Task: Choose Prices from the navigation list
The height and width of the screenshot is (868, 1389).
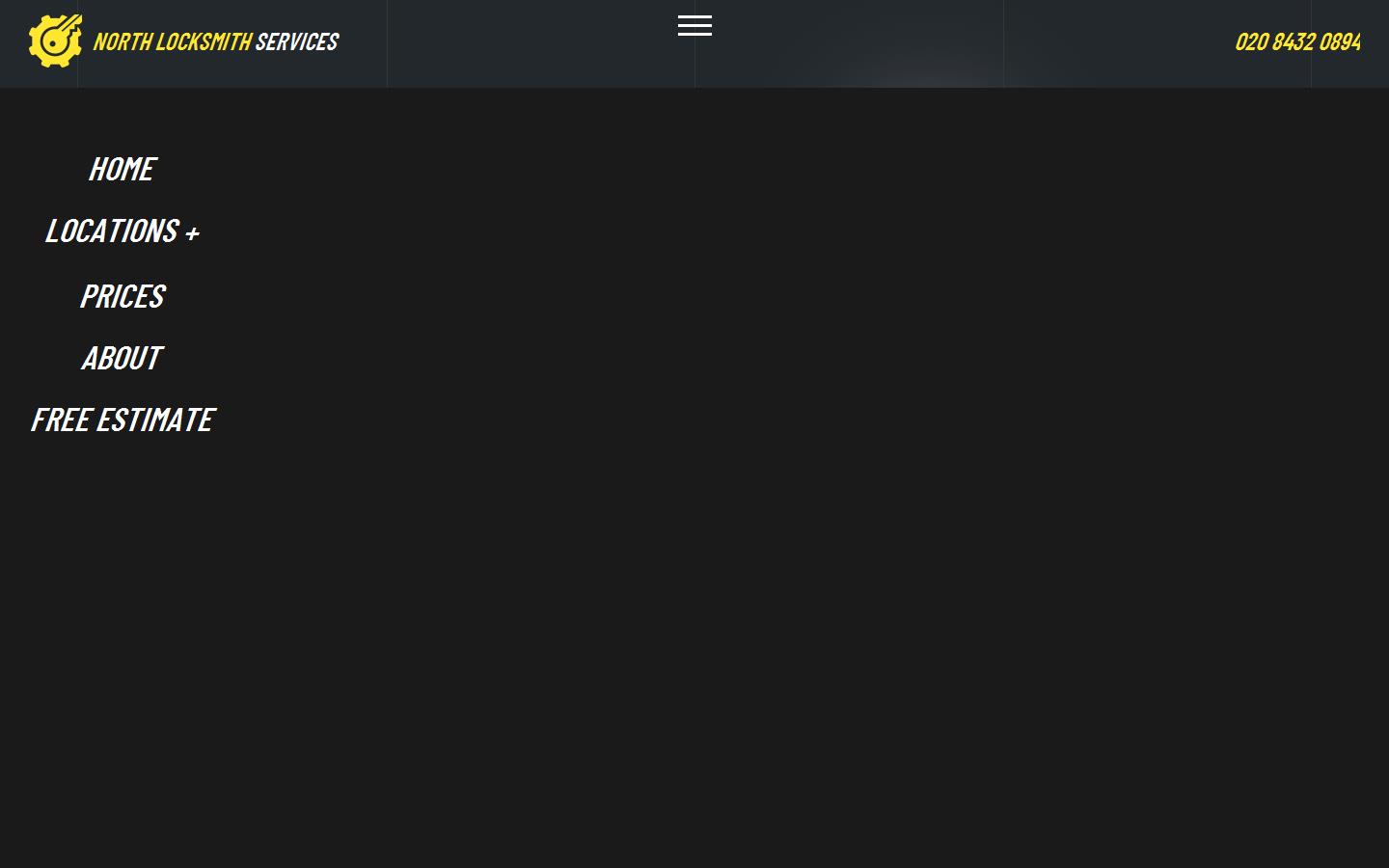Action: click(x=123, y=296)
